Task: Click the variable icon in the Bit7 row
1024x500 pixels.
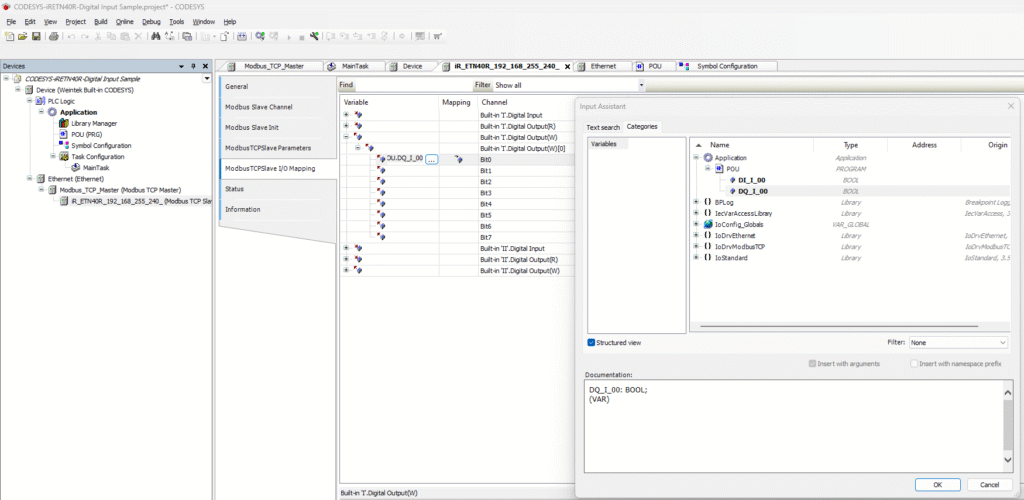Action: tap(381, 237)
